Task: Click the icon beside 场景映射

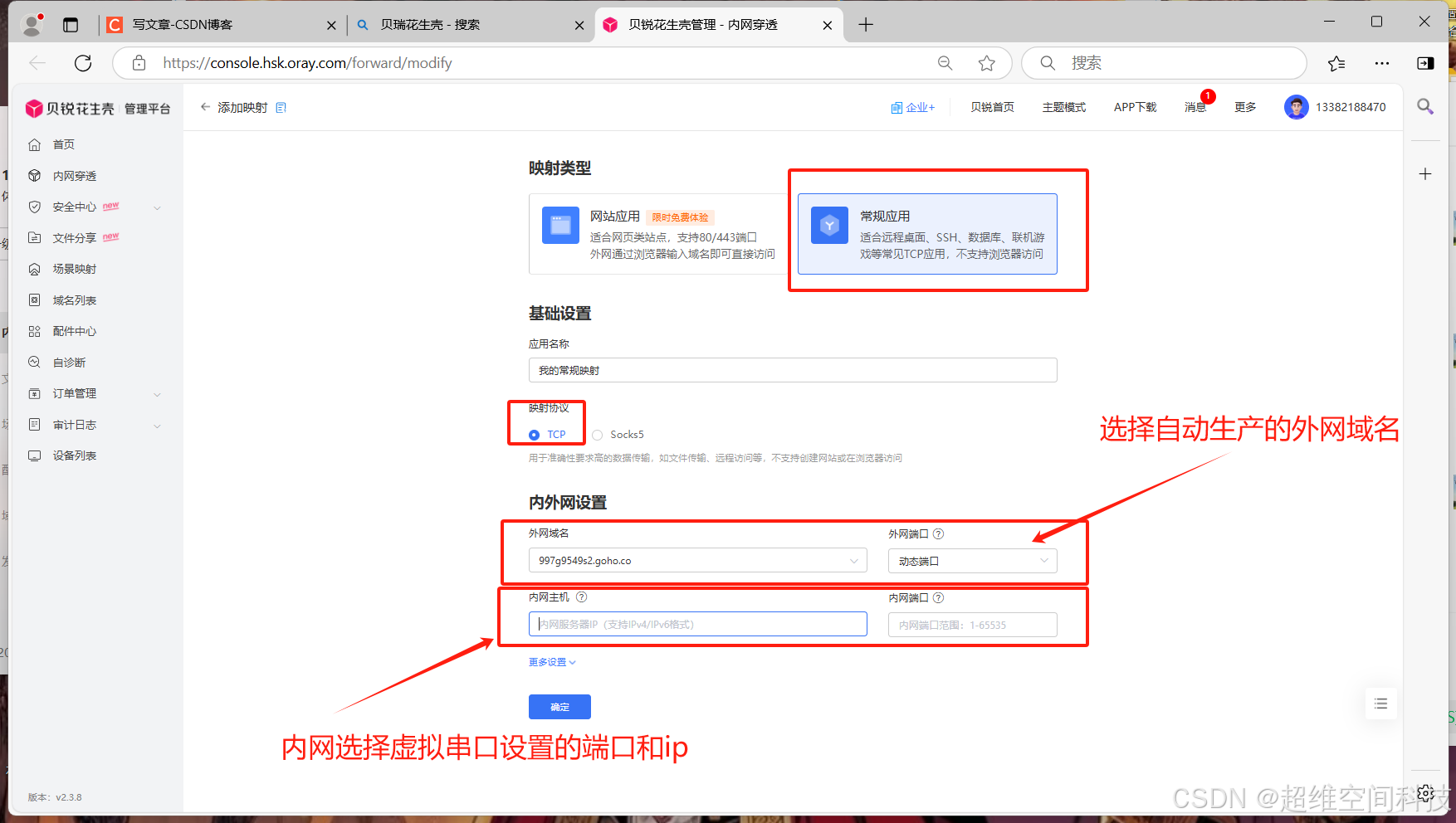Action: 34,269
